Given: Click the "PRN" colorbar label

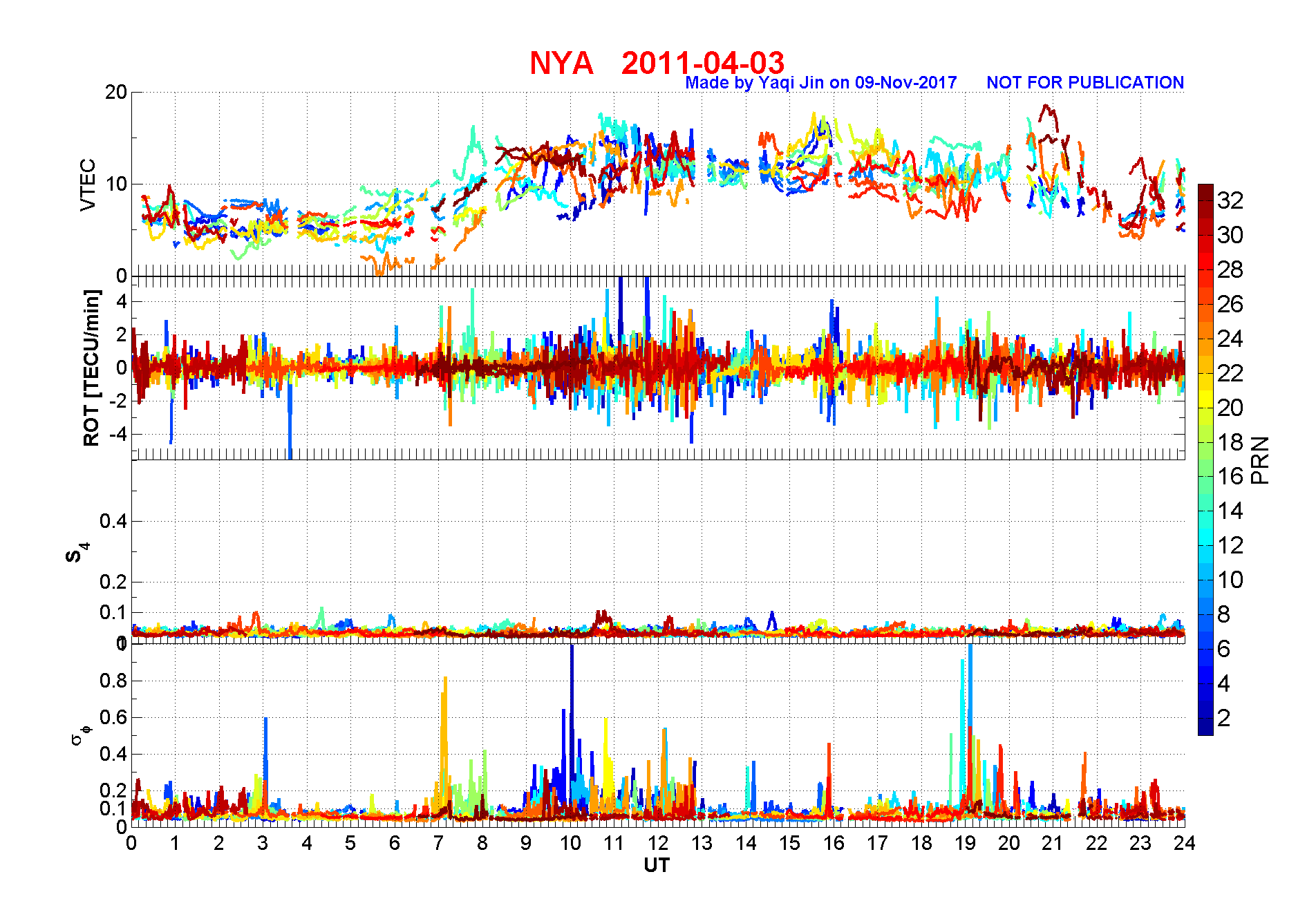Looking at the screenshot, I should (1261, 460).
